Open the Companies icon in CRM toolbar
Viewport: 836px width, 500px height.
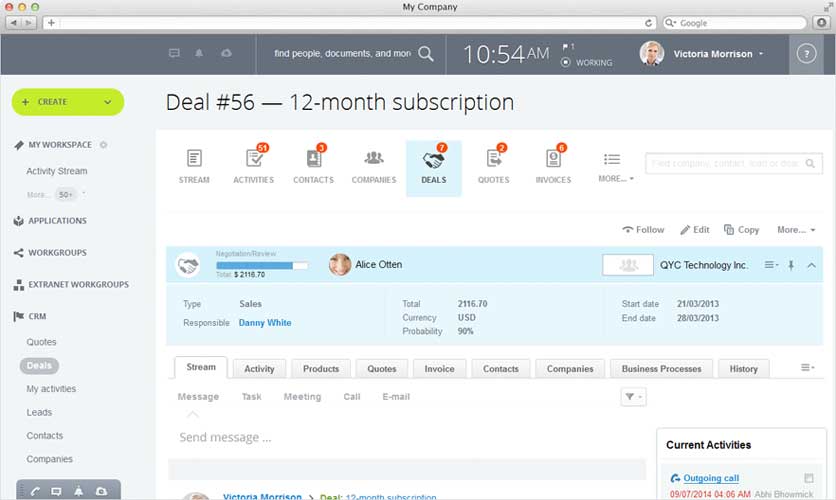pos(373,160)
